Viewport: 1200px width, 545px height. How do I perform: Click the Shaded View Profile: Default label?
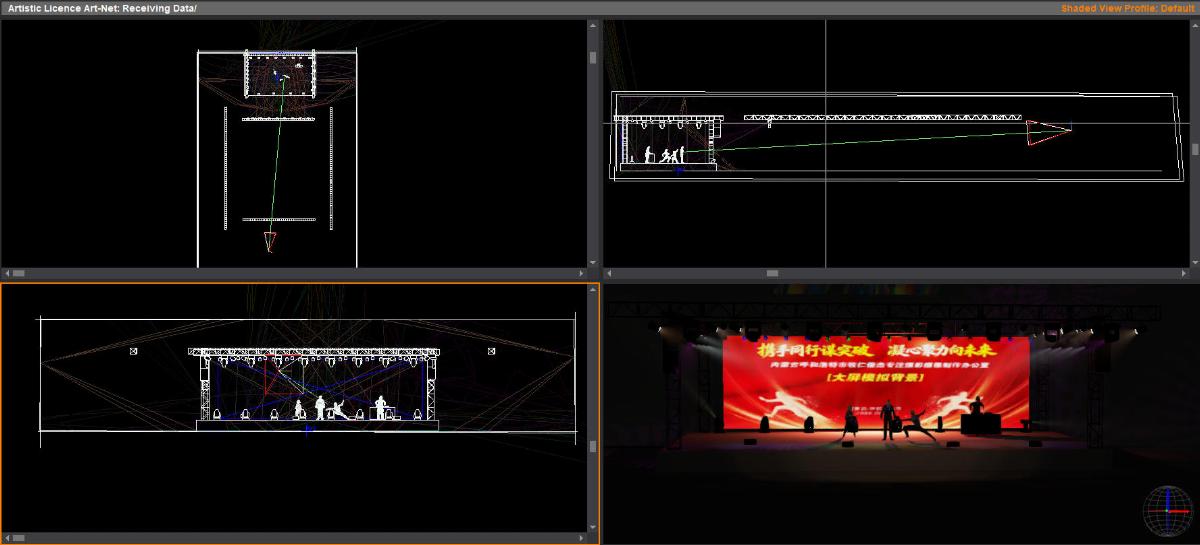pos(1127,8)
